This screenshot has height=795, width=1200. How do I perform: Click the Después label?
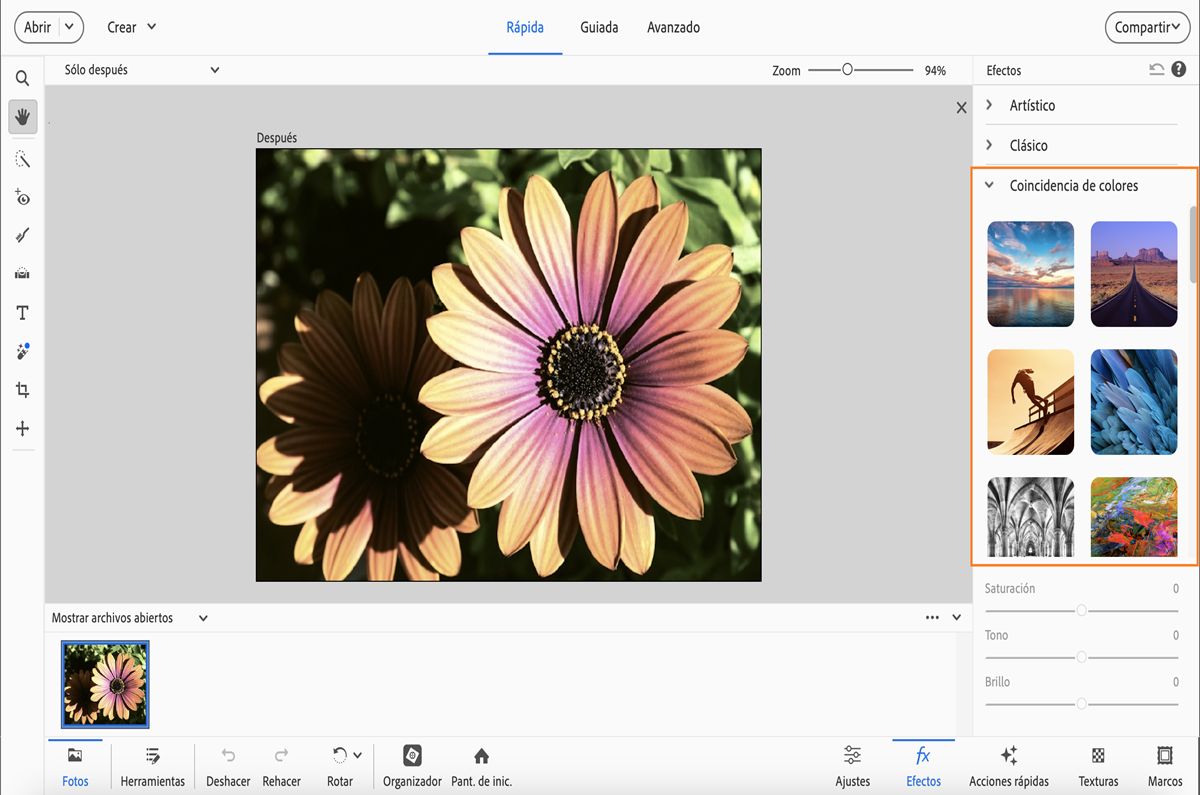pyautogui.click(x=277, y=138)
